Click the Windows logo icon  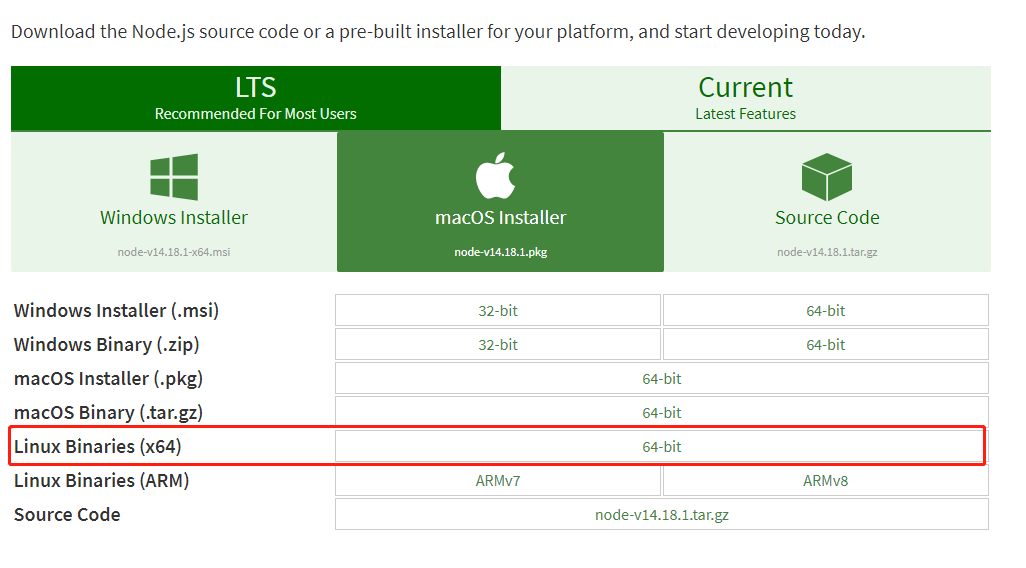click(x=173, y=177)
